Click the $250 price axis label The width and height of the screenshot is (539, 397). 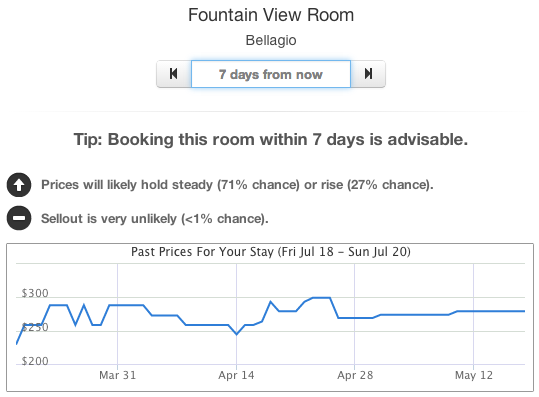pyautogui.click(x=35, y=327)
